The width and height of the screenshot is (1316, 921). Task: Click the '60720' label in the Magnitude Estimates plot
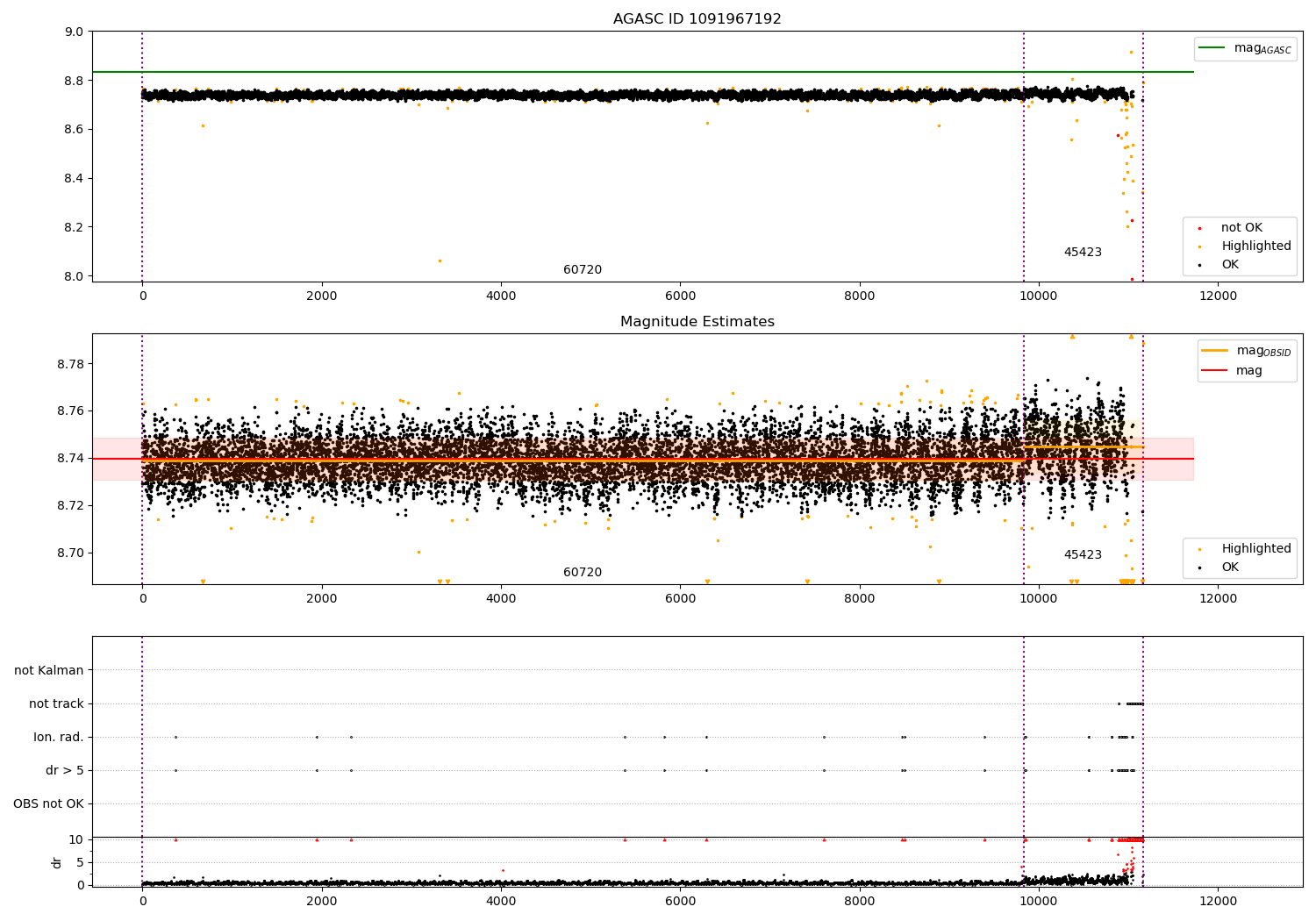[x=583, y=573]
